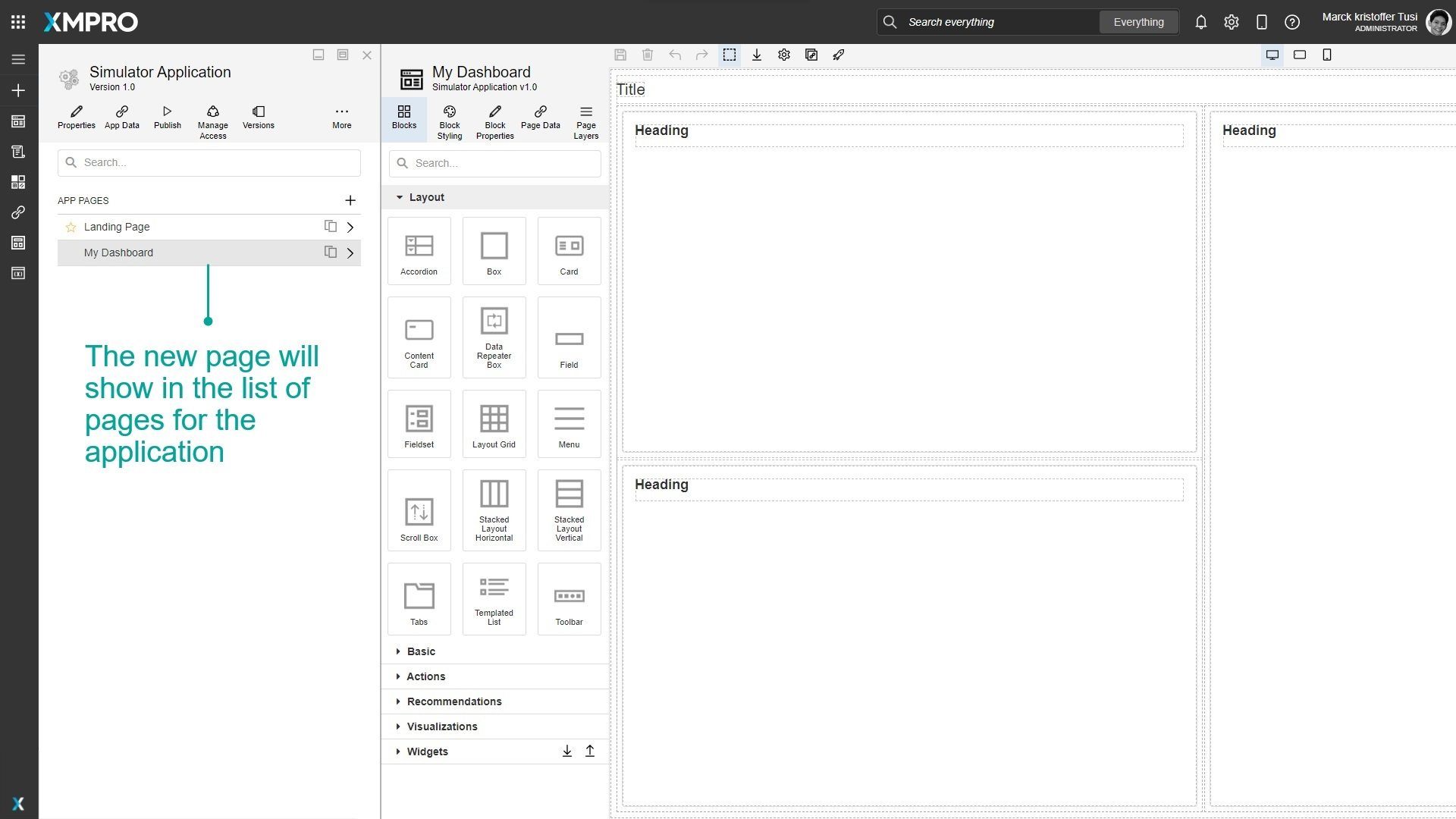Collapse the Layout blocks section
Viewport: 1456px width, 819px height.
pyautogui.click(x=400, y=196)
